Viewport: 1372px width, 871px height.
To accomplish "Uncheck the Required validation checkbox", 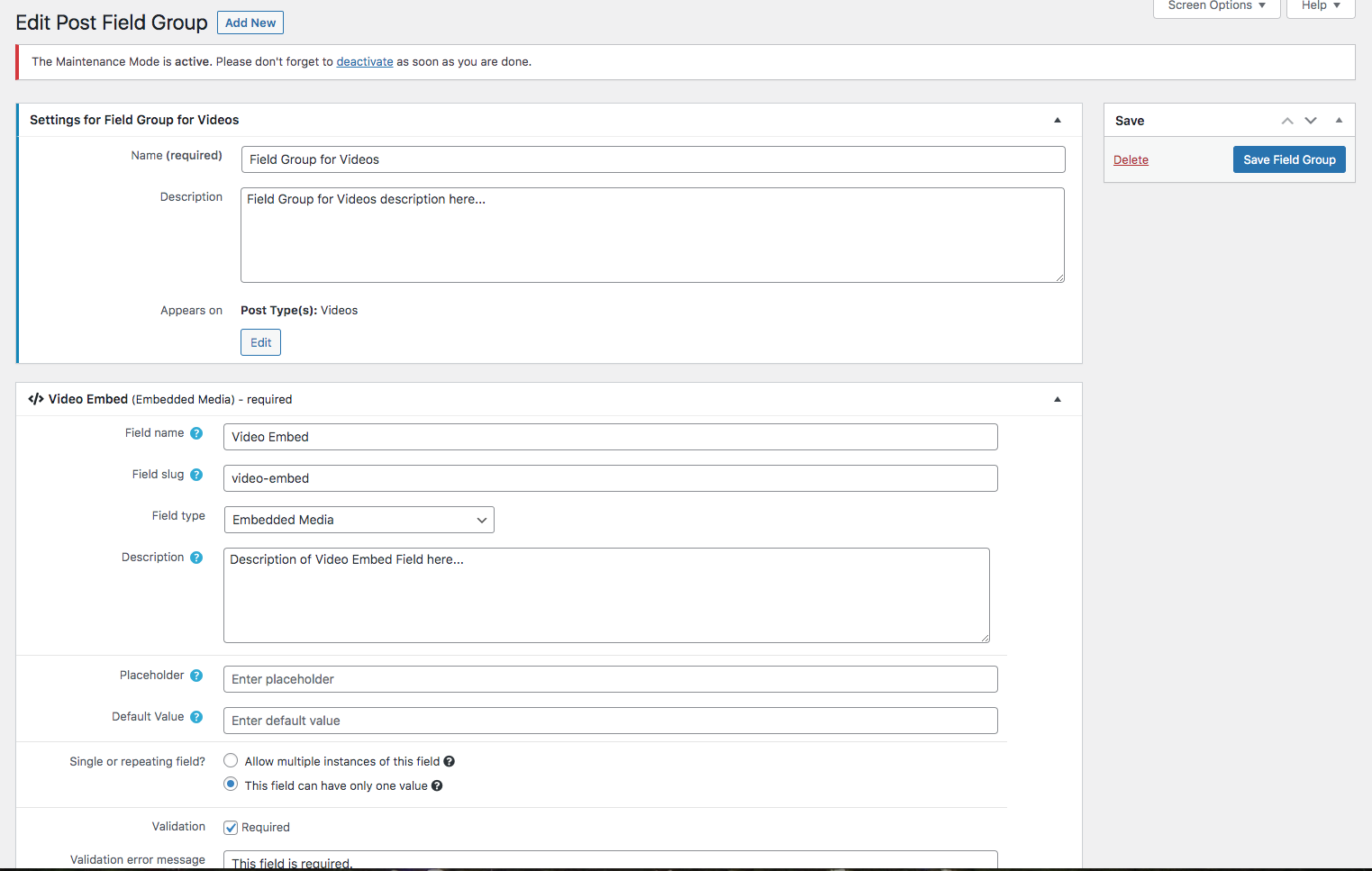I will coord(231,828).
